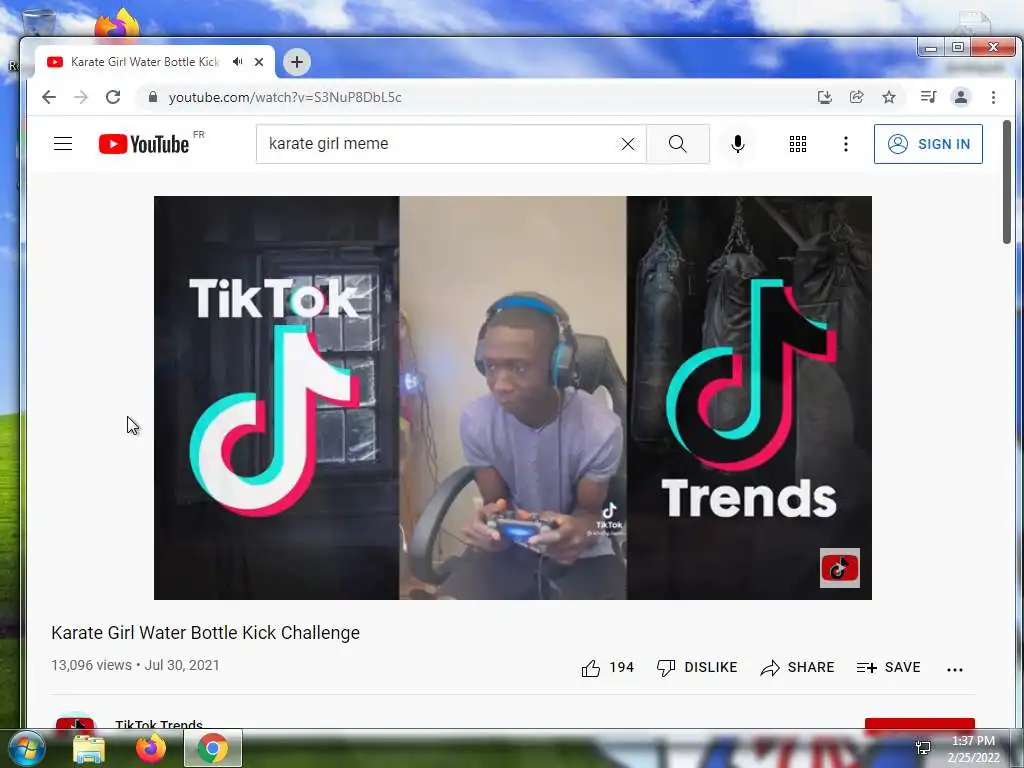Open Firefox from the taskbar
The height and width of the screenshot is (768, 1024).
pyautogui.click(x=150, y=748)
